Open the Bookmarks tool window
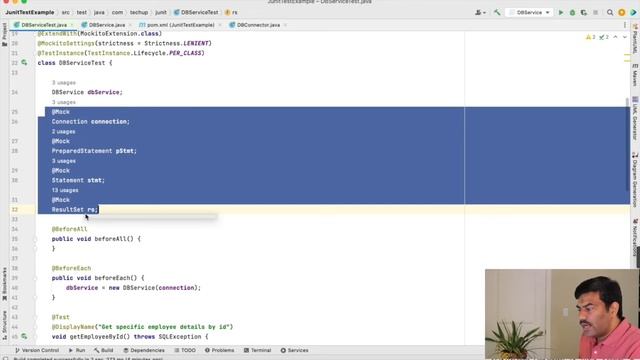Screen dimensions: 640x360 tap(4, 284)
